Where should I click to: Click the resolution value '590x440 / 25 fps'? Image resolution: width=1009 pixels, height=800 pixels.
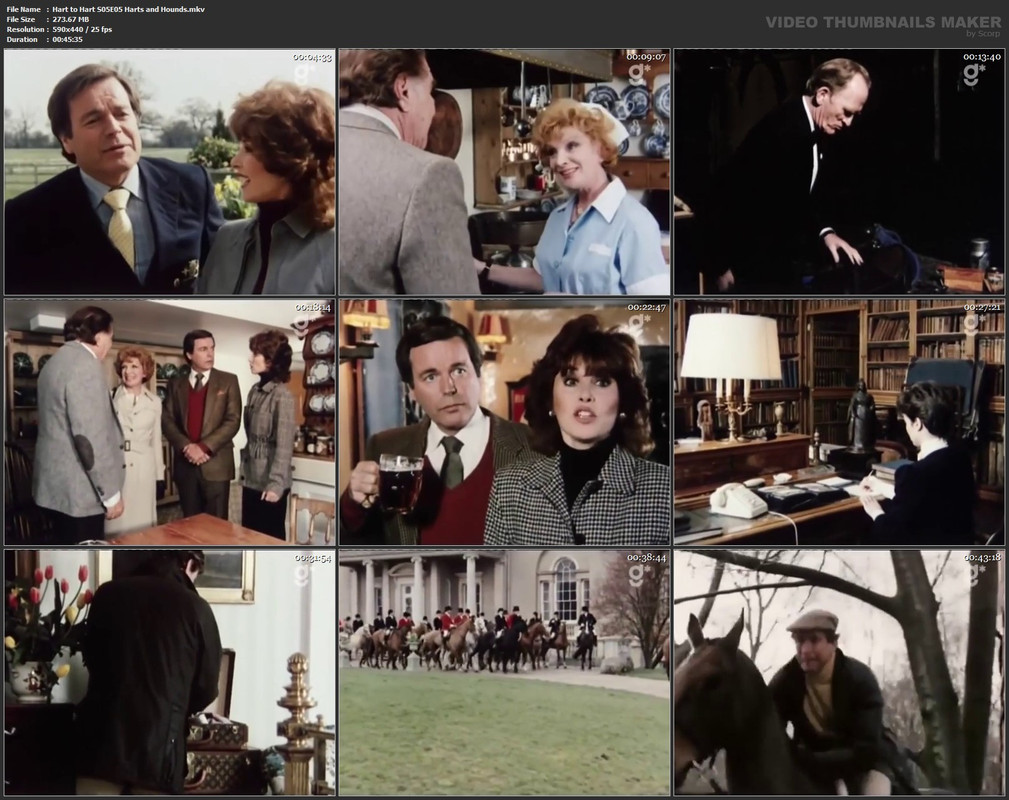pyautogui.click(x=82, y=29)
